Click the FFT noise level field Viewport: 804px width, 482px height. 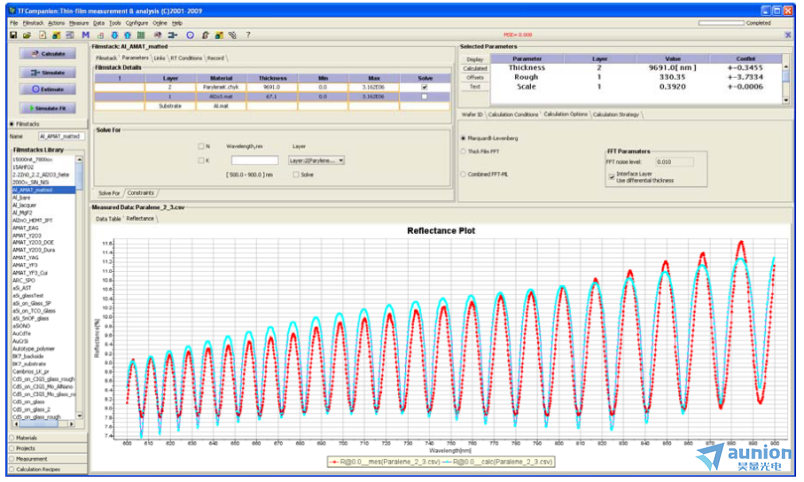[674, 162]
